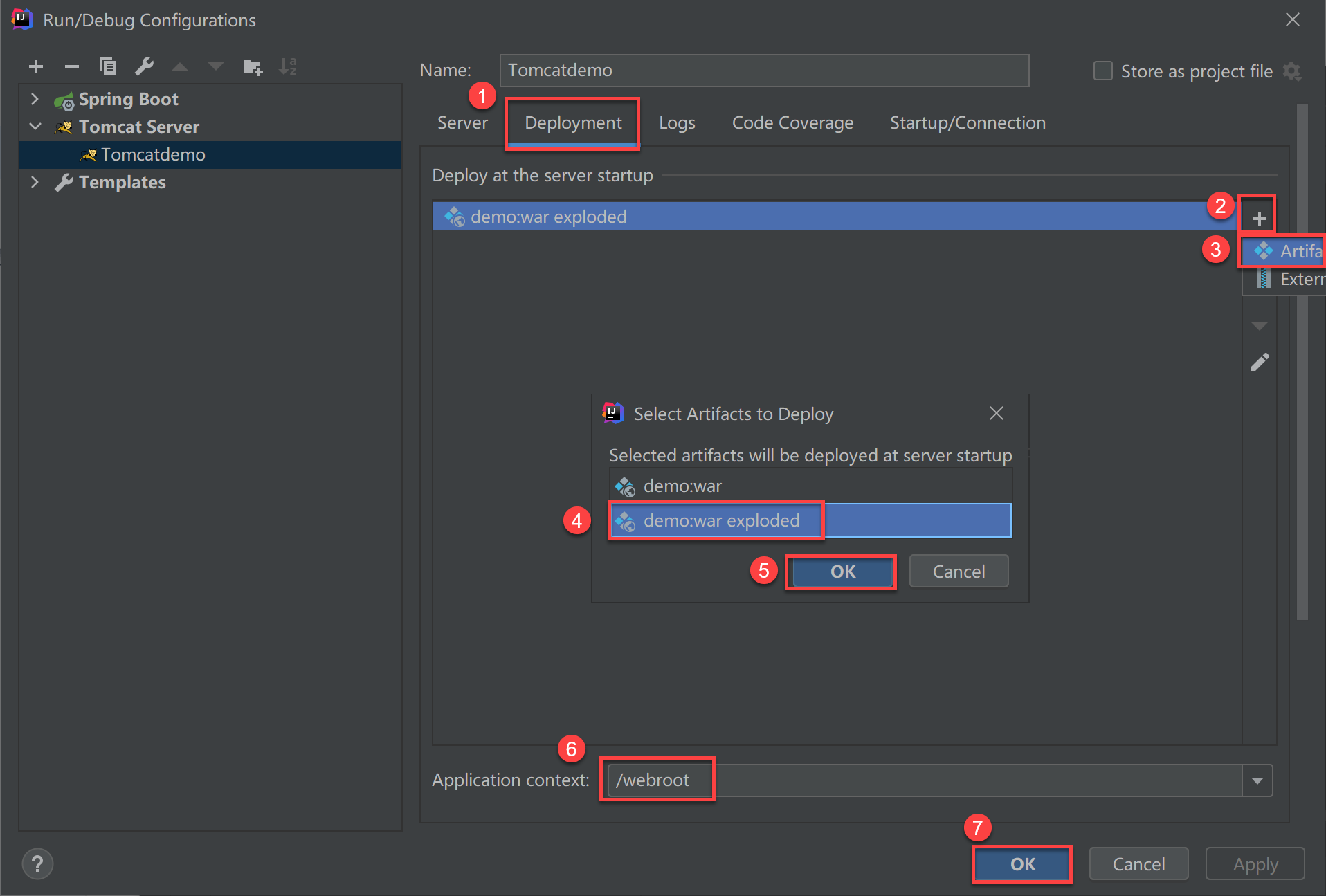The width and height of the screenshot is (1326, 896).
Task: Open the Application context dropdown
Action: click(1257, 780)
